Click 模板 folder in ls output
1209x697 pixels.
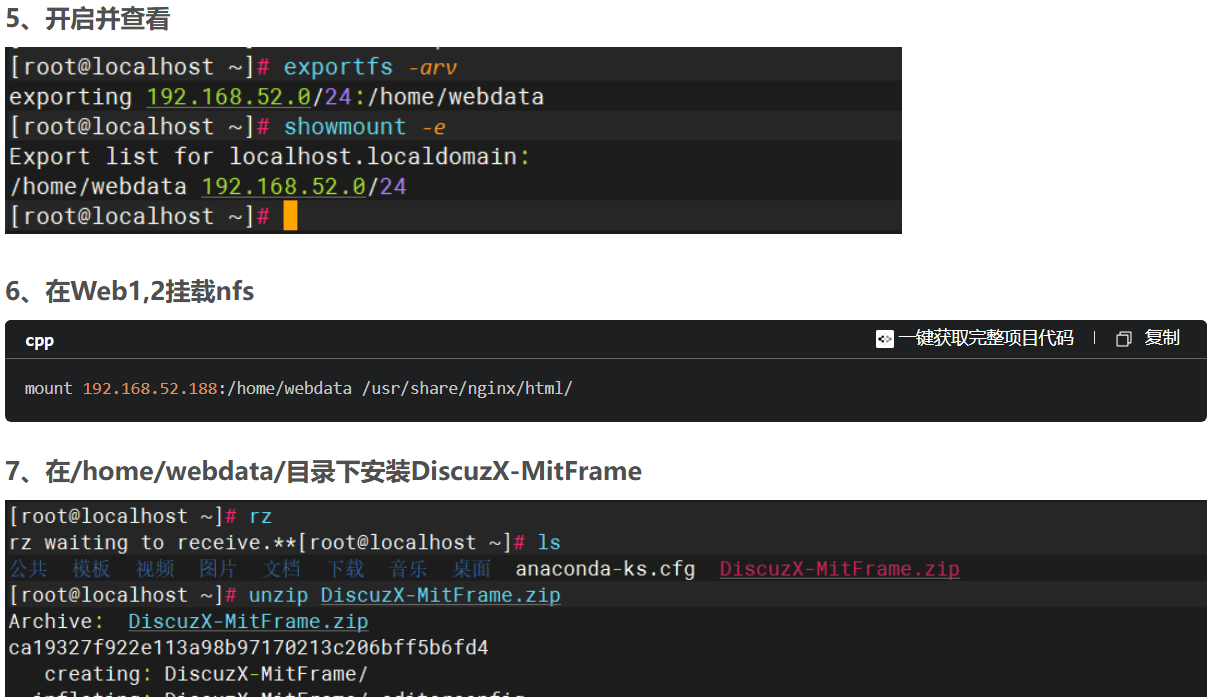pos(91,569)
